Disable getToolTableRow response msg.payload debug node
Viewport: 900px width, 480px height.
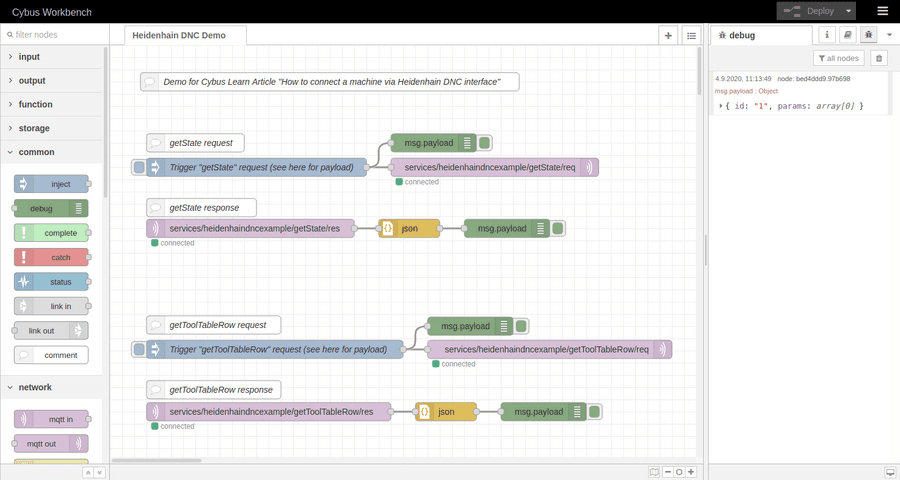595,412
